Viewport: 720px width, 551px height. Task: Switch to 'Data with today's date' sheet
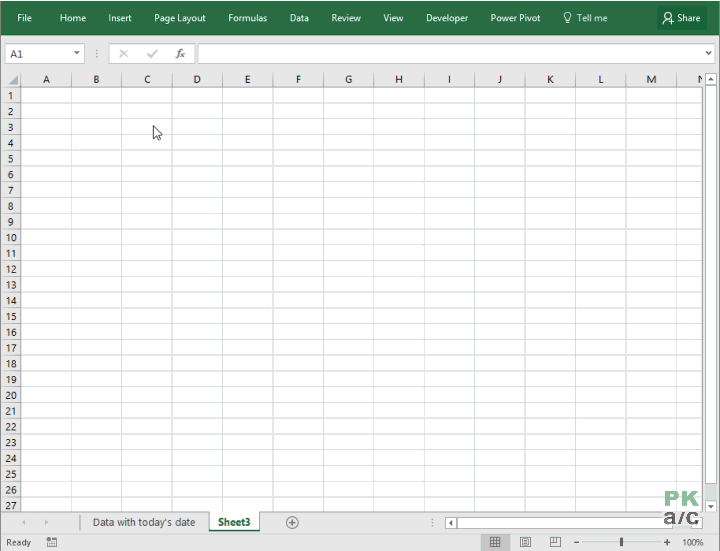(144, 523)
